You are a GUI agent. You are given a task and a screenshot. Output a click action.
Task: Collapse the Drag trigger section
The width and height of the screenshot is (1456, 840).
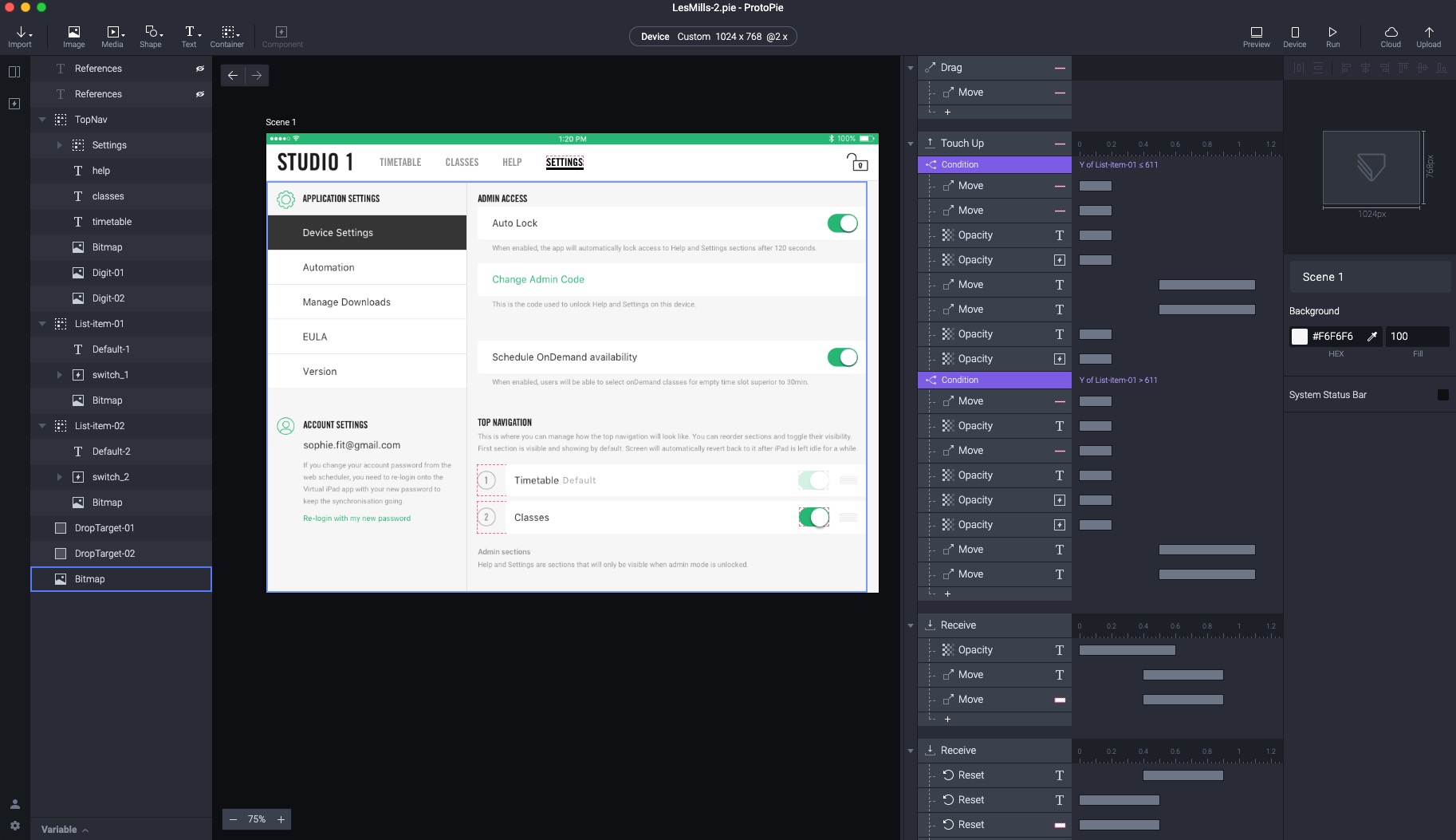click(x=911, y=68)
